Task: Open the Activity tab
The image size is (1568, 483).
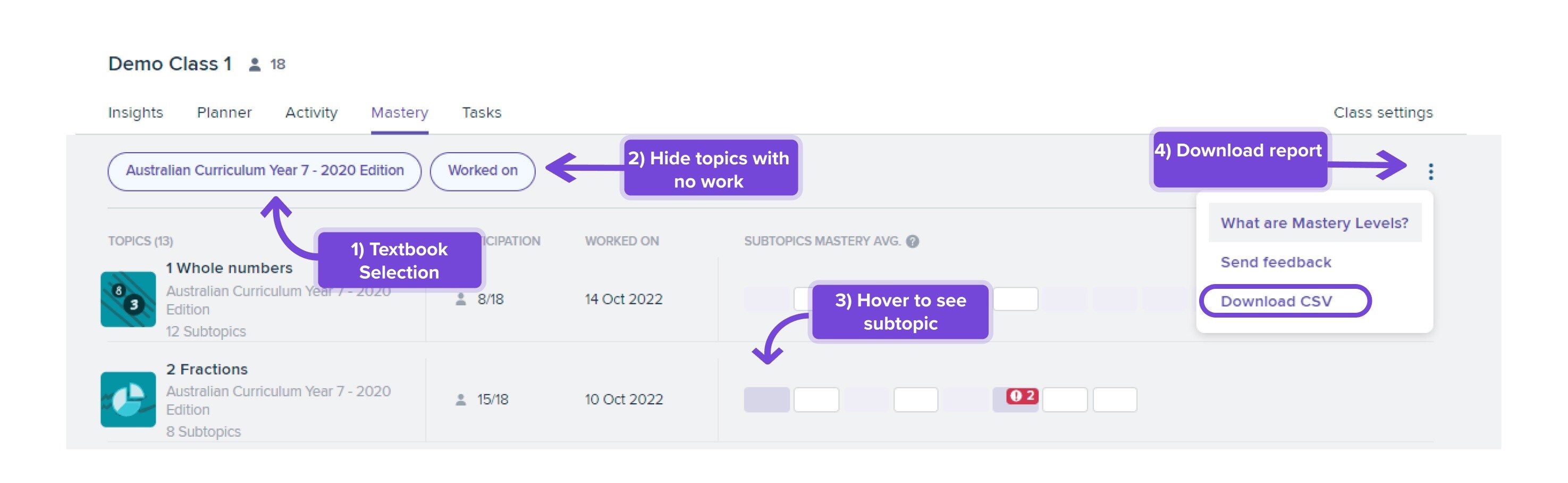Action: (x=311, y=113)
